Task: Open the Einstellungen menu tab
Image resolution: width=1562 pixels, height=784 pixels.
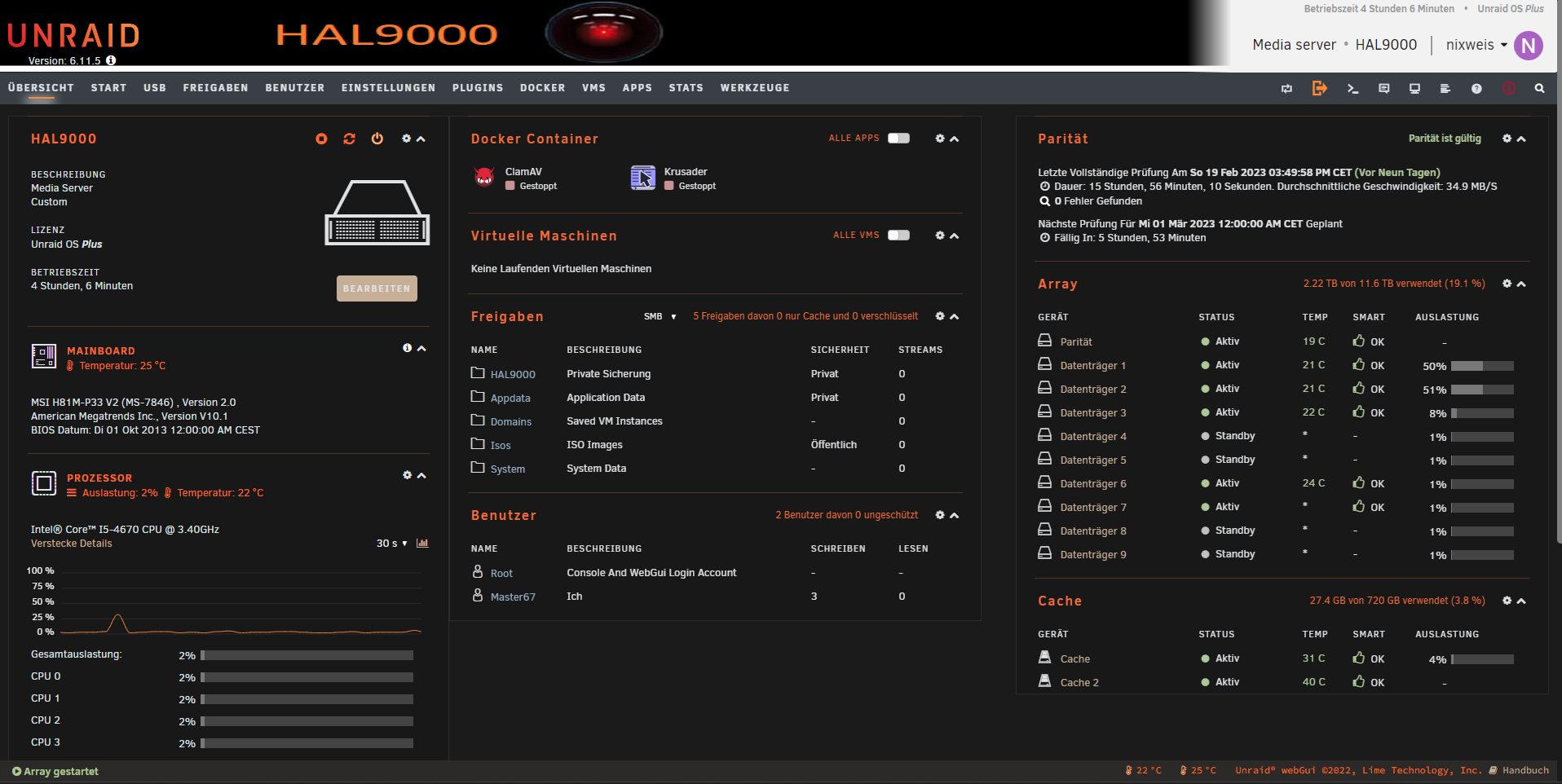Action: tap(388, 88)
